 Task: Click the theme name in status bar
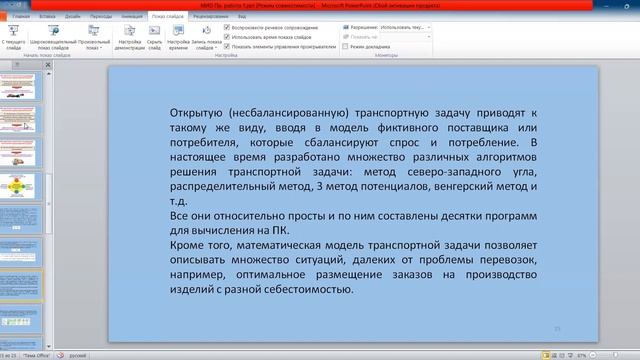36,356
